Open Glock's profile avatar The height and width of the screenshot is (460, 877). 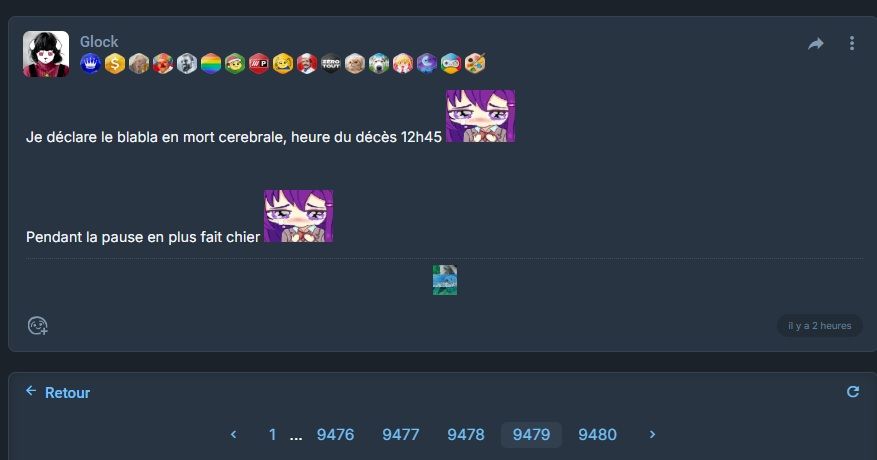pyautogui.click(x=46, y=54)
